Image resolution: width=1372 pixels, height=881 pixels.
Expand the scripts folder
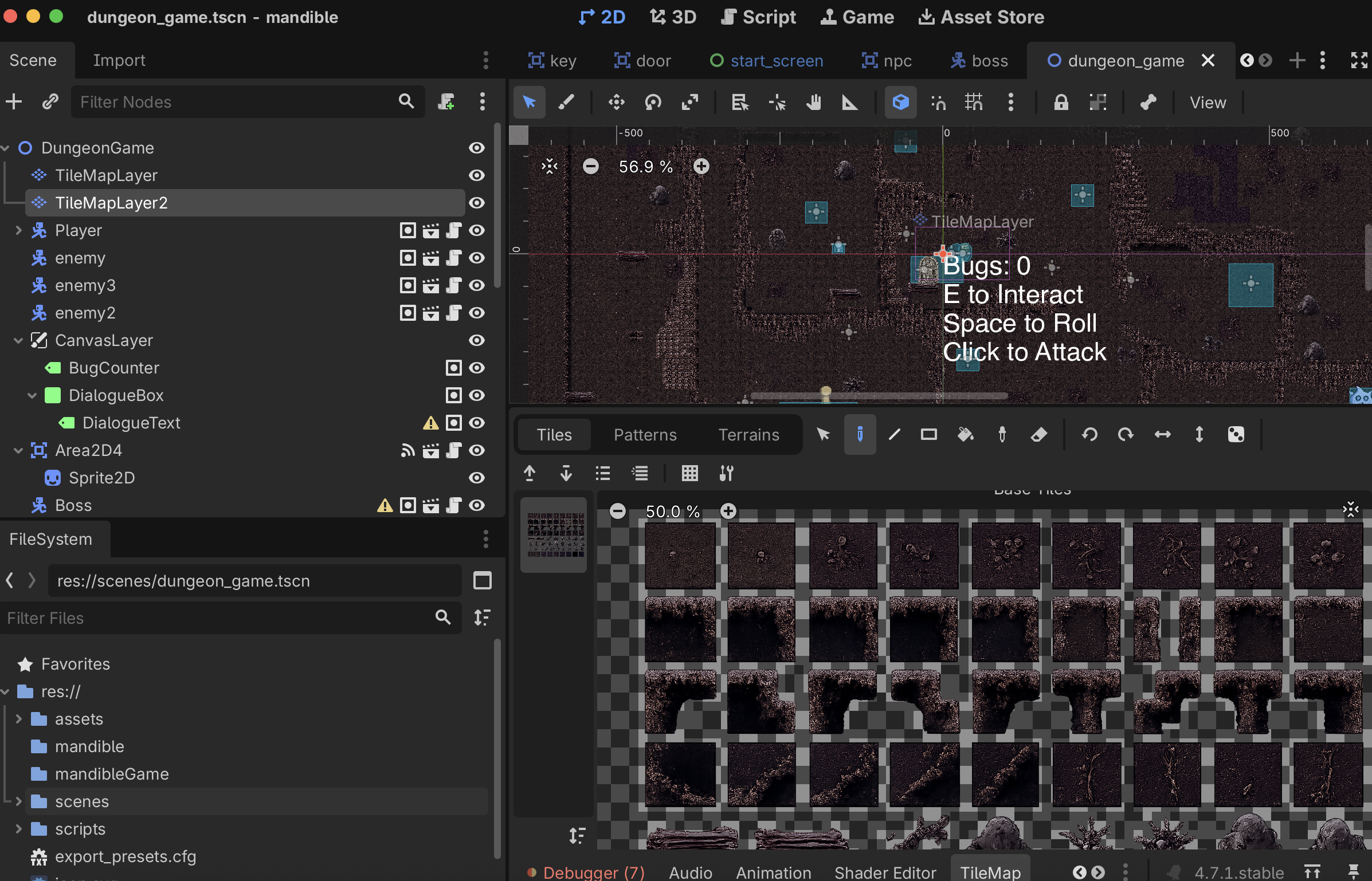click(18, 829)
